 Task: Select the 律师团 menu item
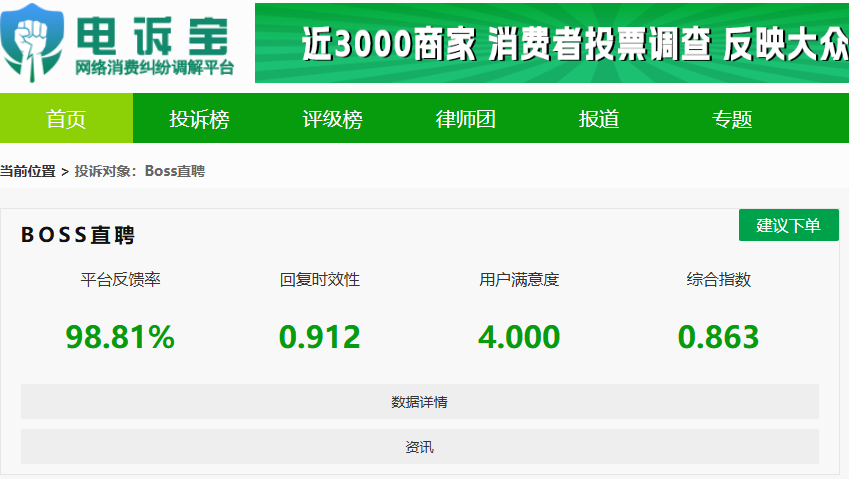pos(466,118)
